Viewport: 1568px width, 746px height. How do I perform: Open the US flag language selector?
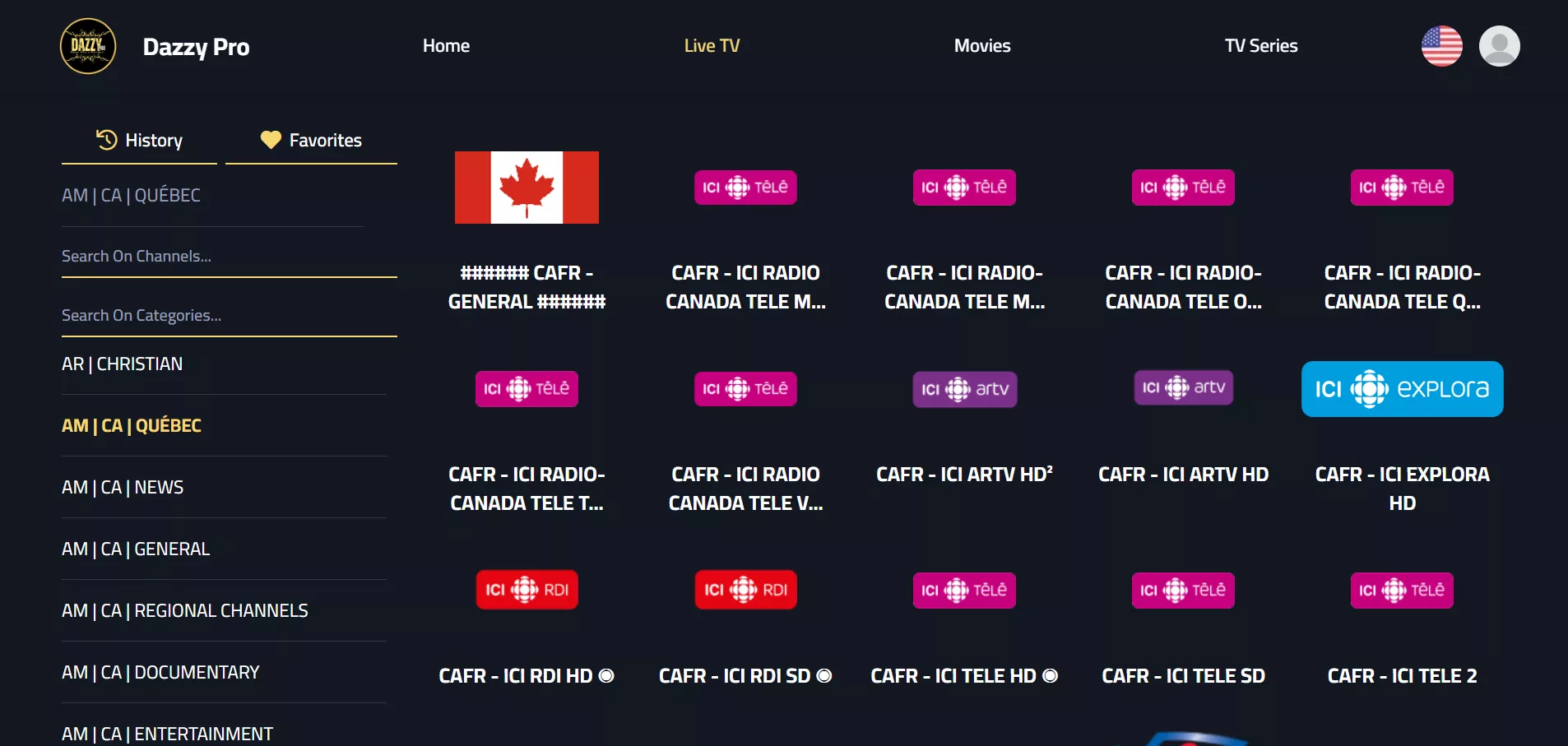coord(1441,46)
